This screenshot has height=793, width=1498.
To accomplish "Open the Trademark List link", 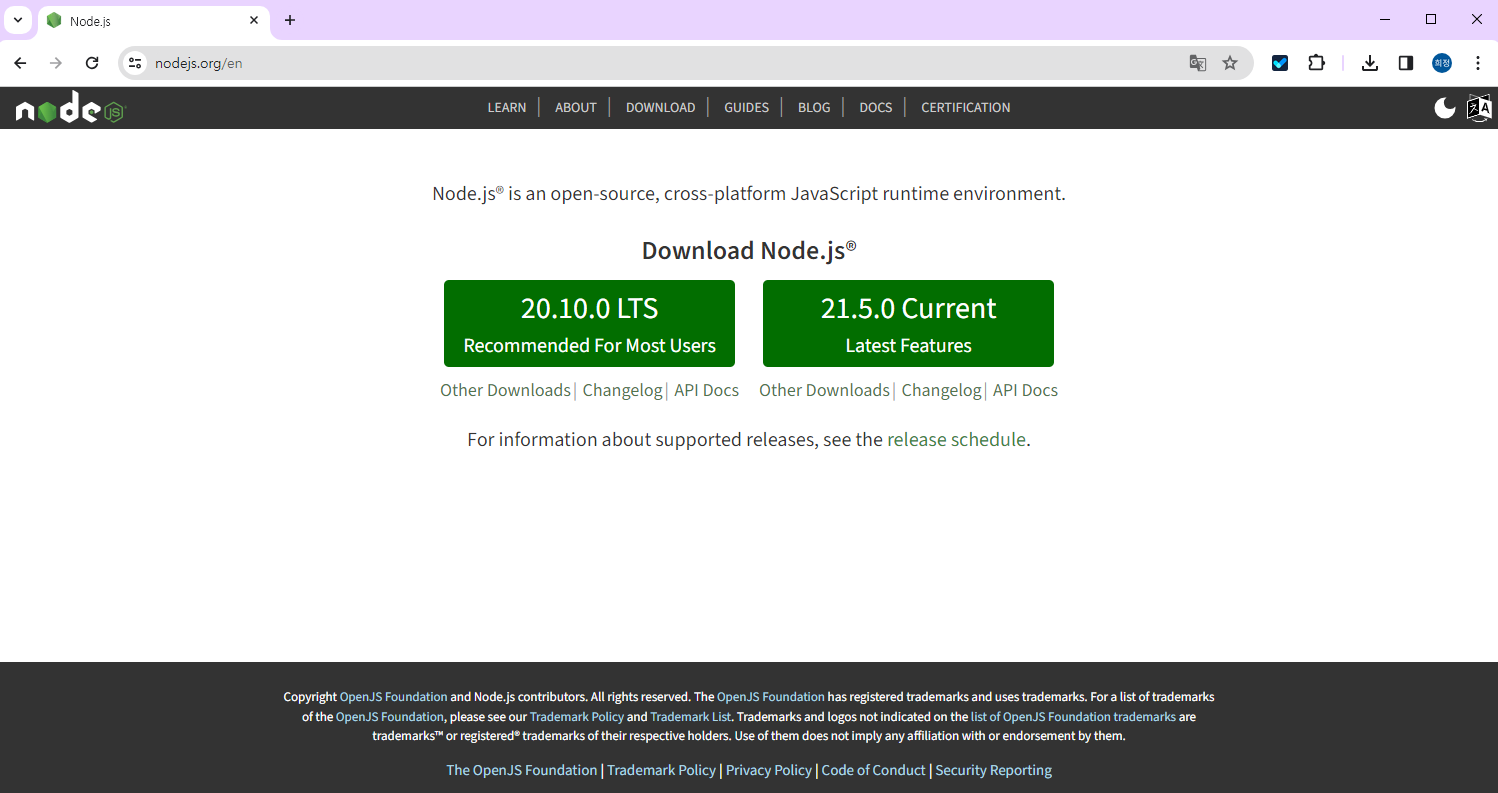I will click(x=691, y=717).
